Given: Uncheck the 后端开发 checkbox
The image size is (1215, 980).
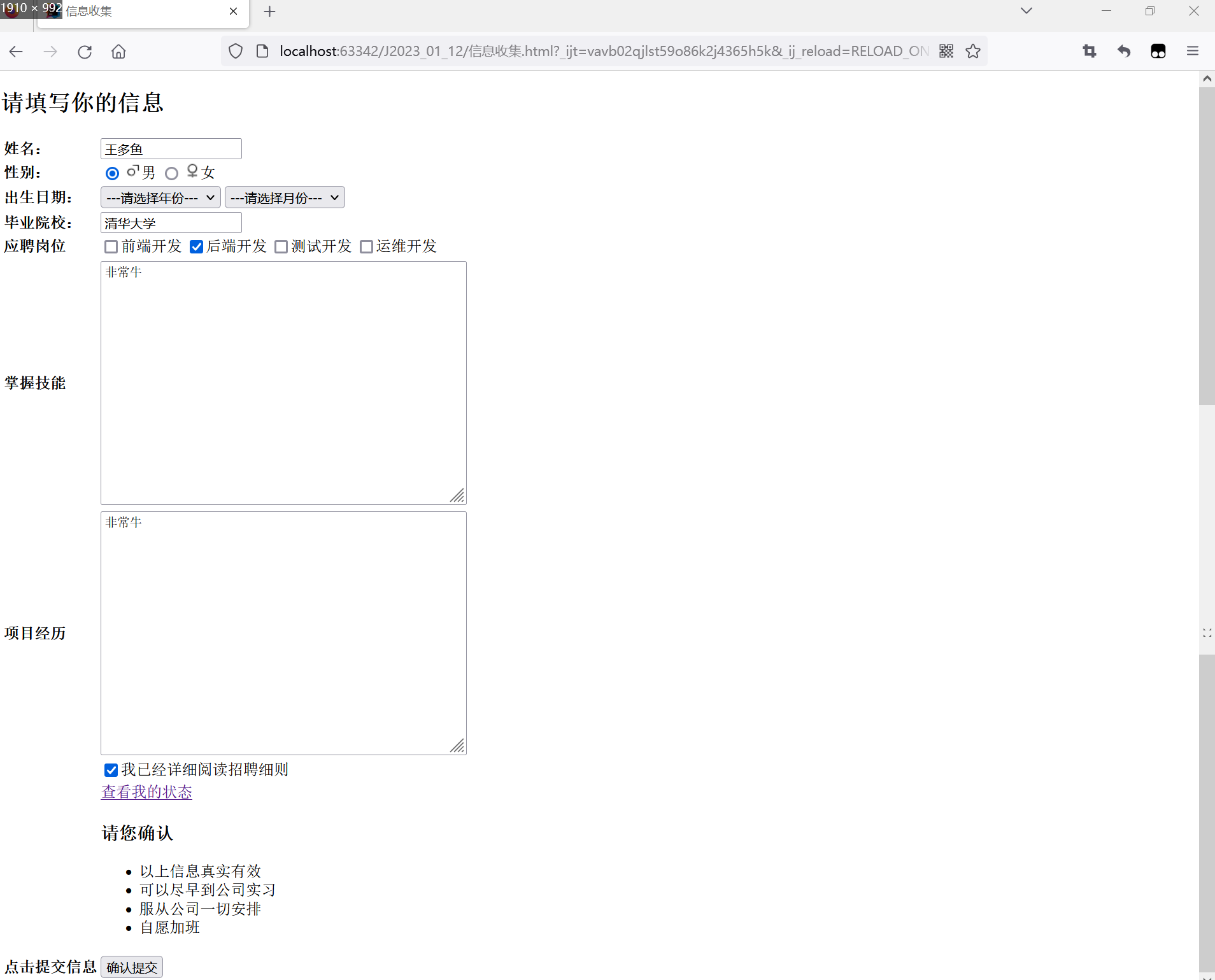Looking at the screenshot, I should (197, 247).
